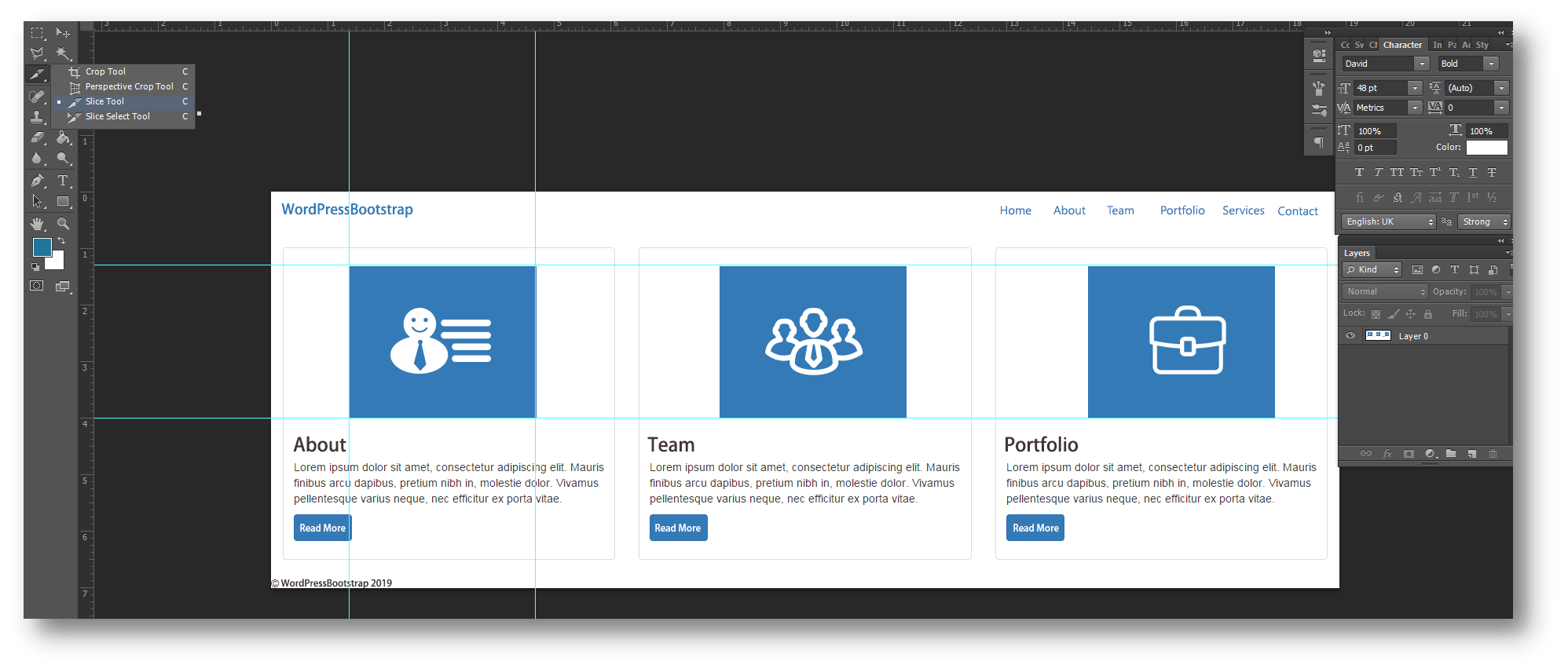Open the Paragraph panel icon
1568x669 pixels.
pyautogui.click(x=1319, y=142)
